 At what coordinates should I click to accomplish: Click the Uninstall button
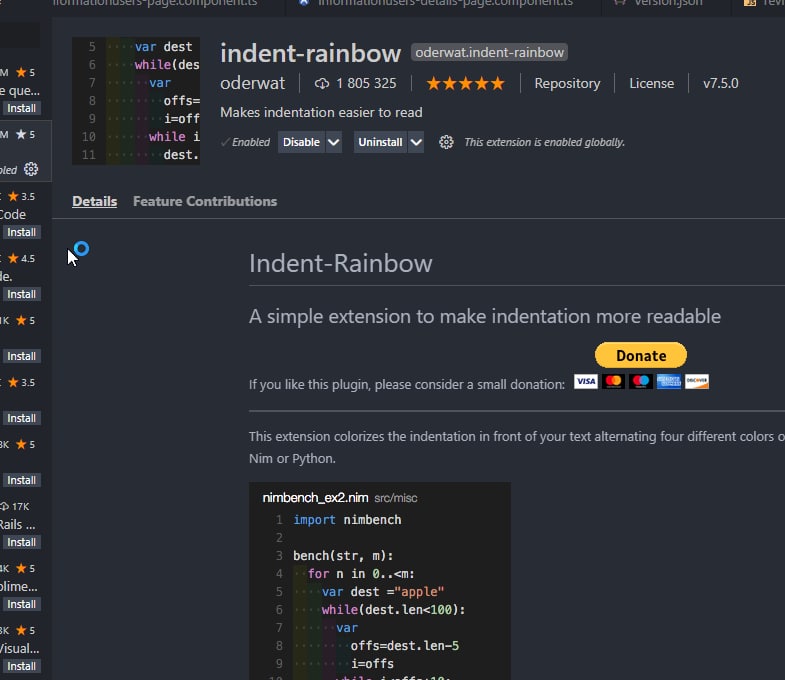point(380,142)
